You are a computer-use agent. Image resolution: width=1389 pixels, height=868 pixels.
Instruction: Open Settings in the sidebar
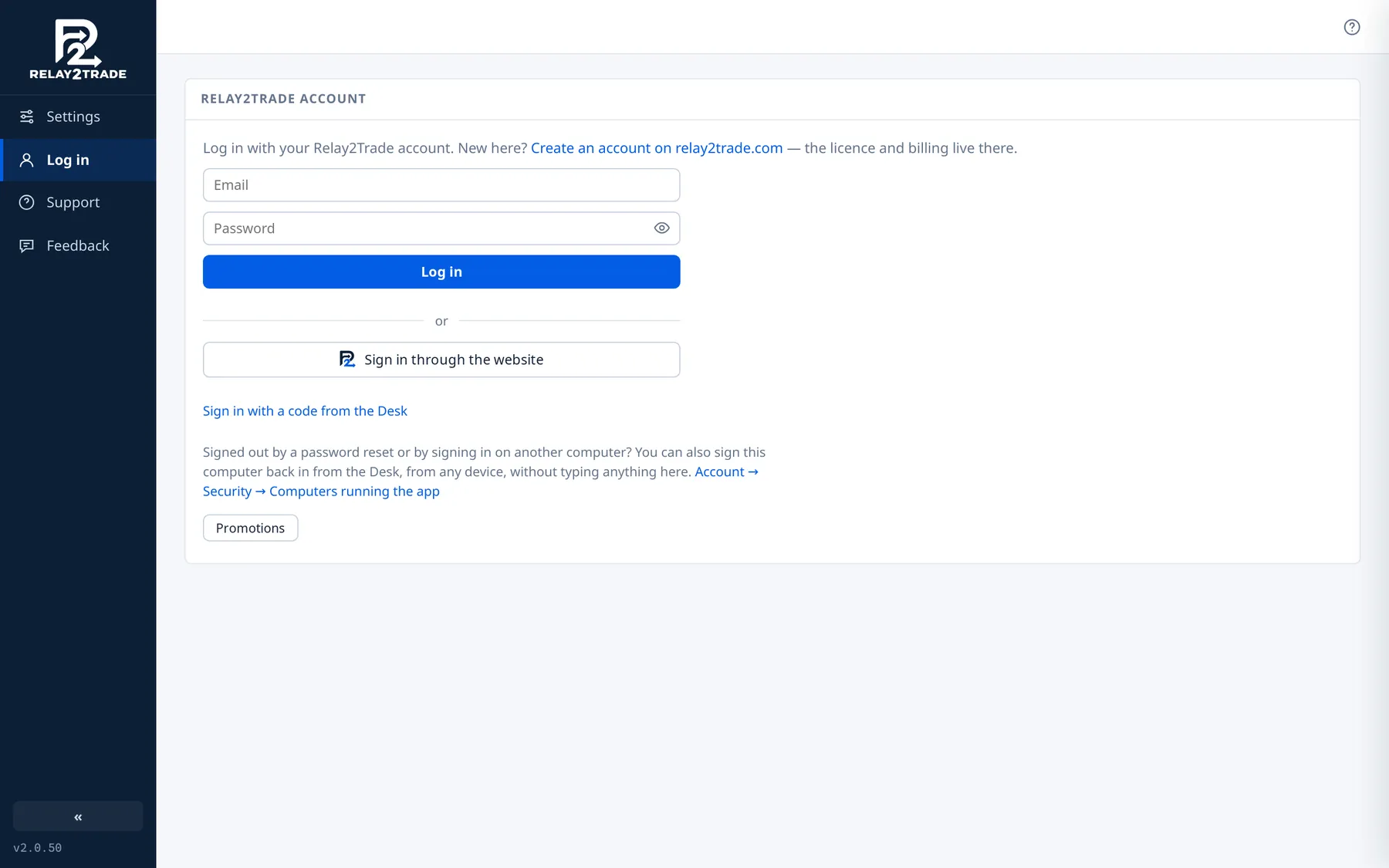[x=78, y=117]
